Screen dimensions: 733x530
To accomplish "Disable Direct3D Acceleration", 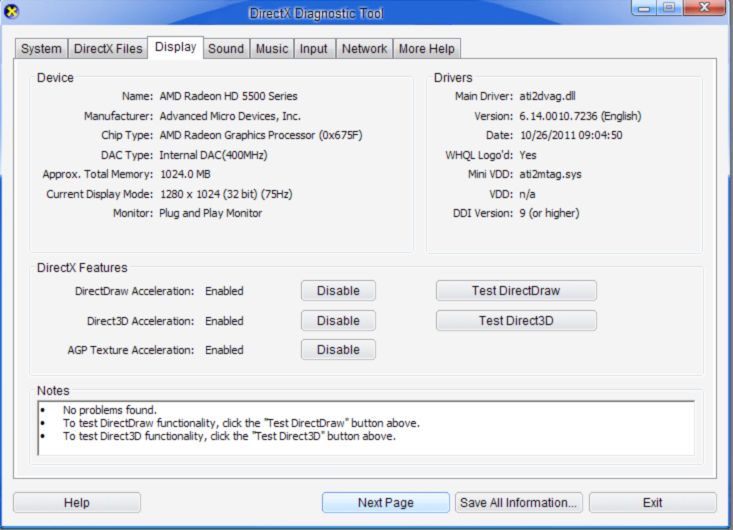I will (x=338, y=321).
